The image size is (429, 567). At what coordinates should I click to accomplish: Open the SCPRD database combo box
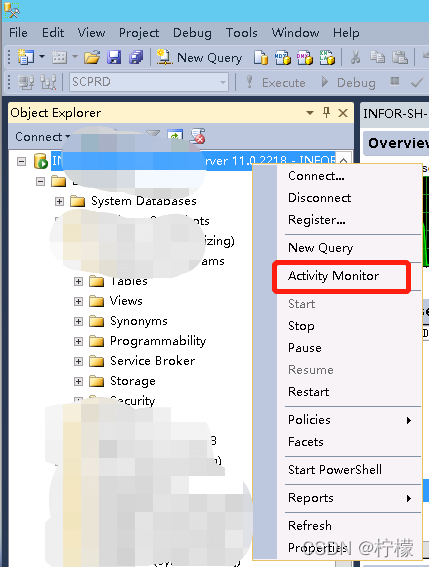click(x=149, y=82)
